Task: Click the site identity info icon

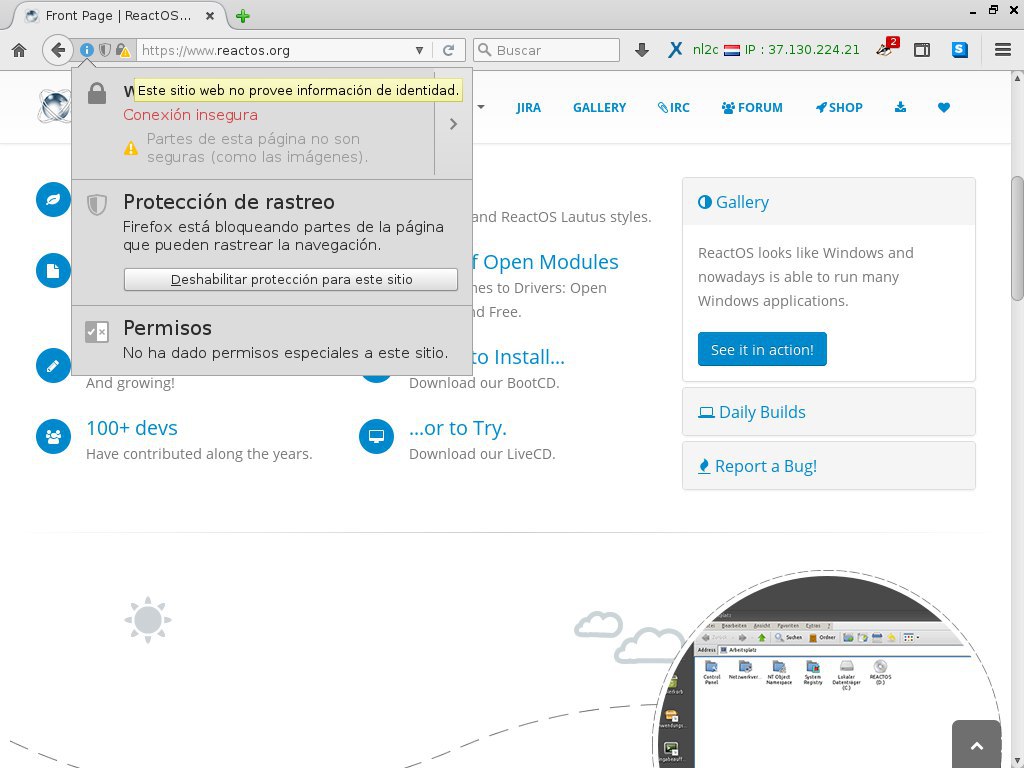Action: coord(86,50)
